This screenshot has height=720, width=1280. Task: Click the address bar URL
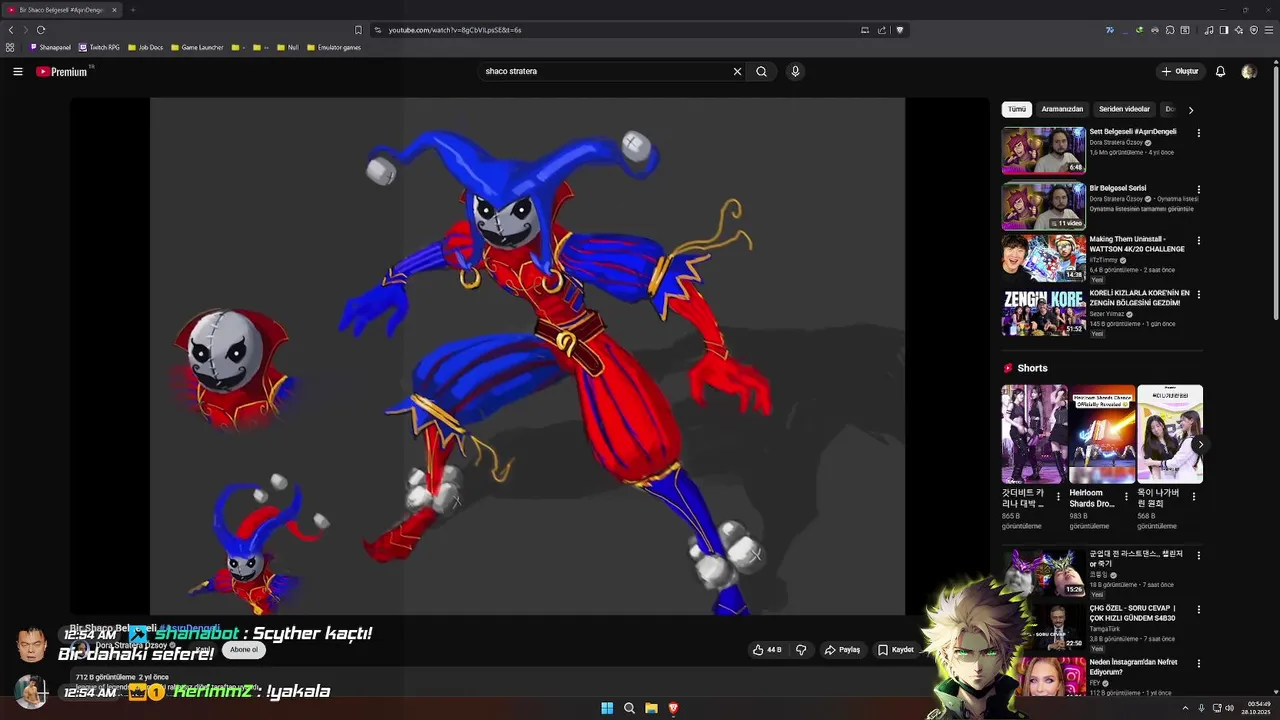[455, 30]
